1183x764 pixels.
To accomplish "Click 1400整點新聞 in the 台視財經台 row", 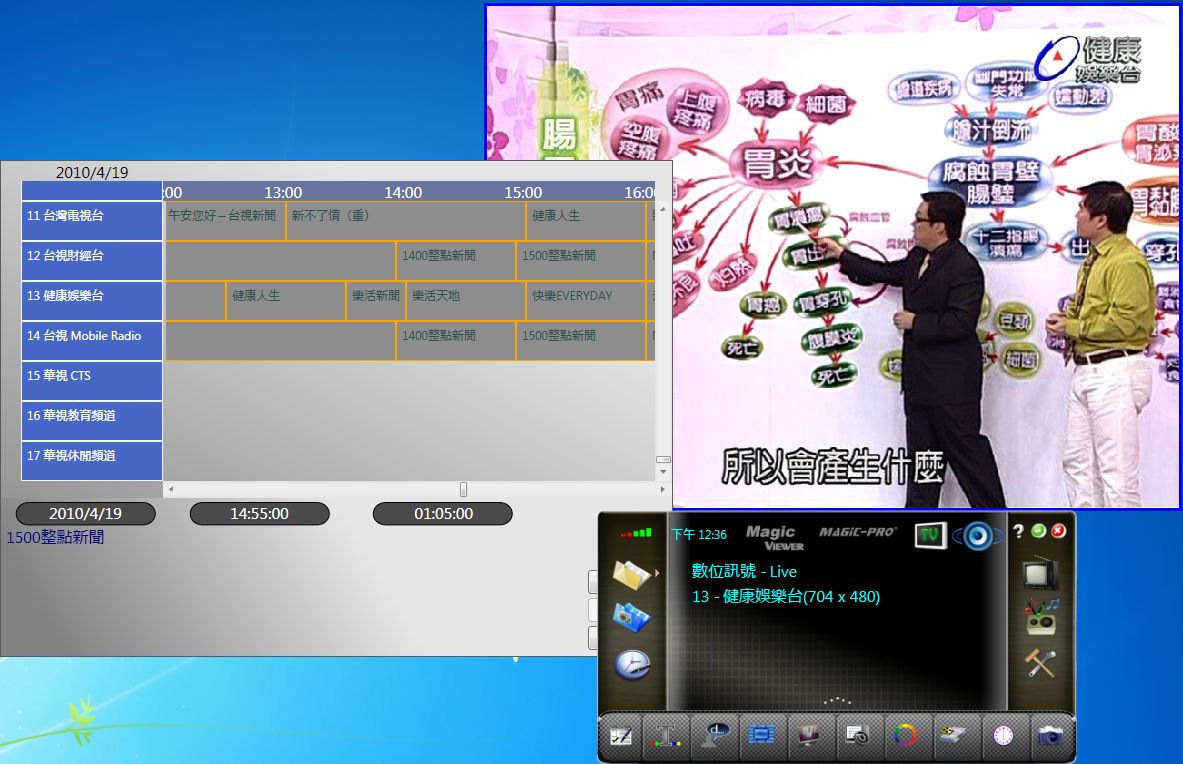I will click(x=456, y=261).
